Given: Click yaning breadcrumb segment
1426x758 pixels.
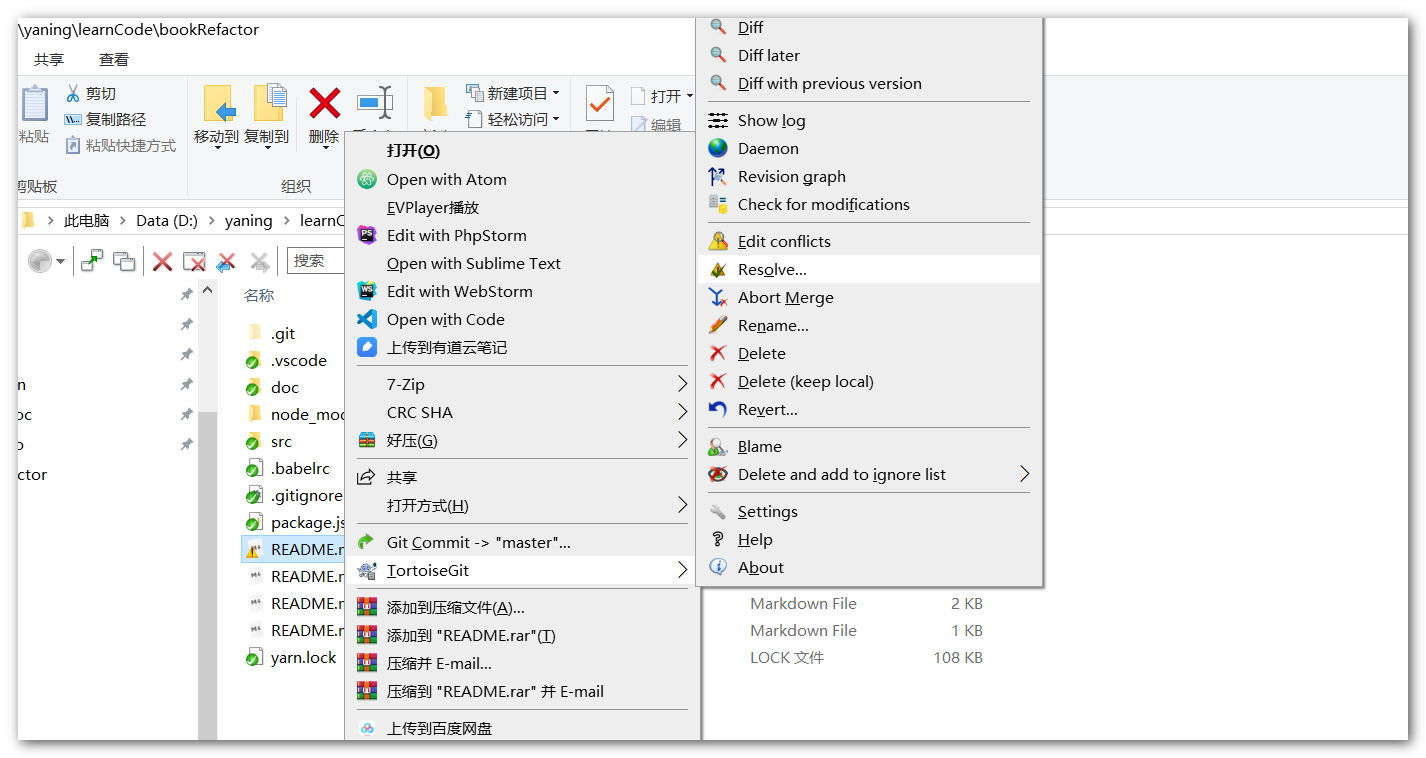Looking at the screenshot, I should coord(248,220).
